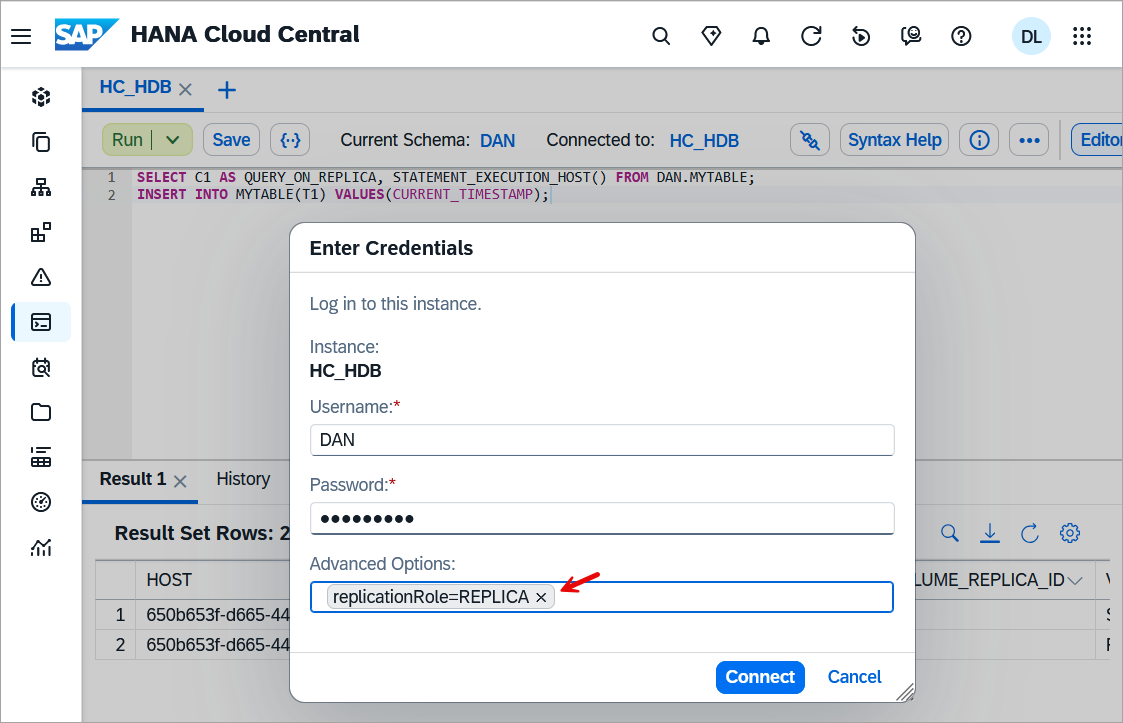Refresh the result set
Viewport: 1123px width, 723px height.
tap(1030, 533)
